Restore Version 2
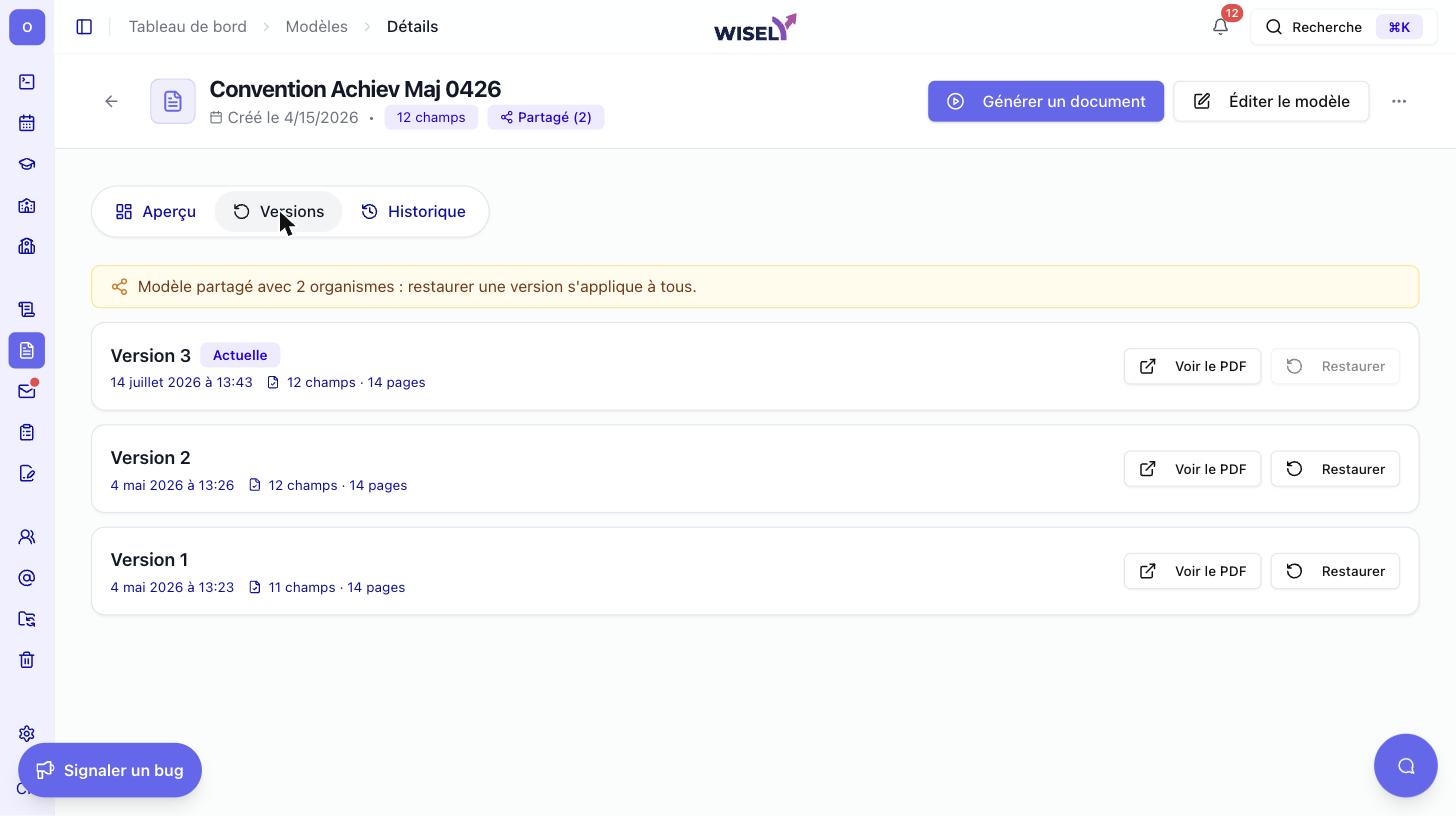 click(1335, 469)
